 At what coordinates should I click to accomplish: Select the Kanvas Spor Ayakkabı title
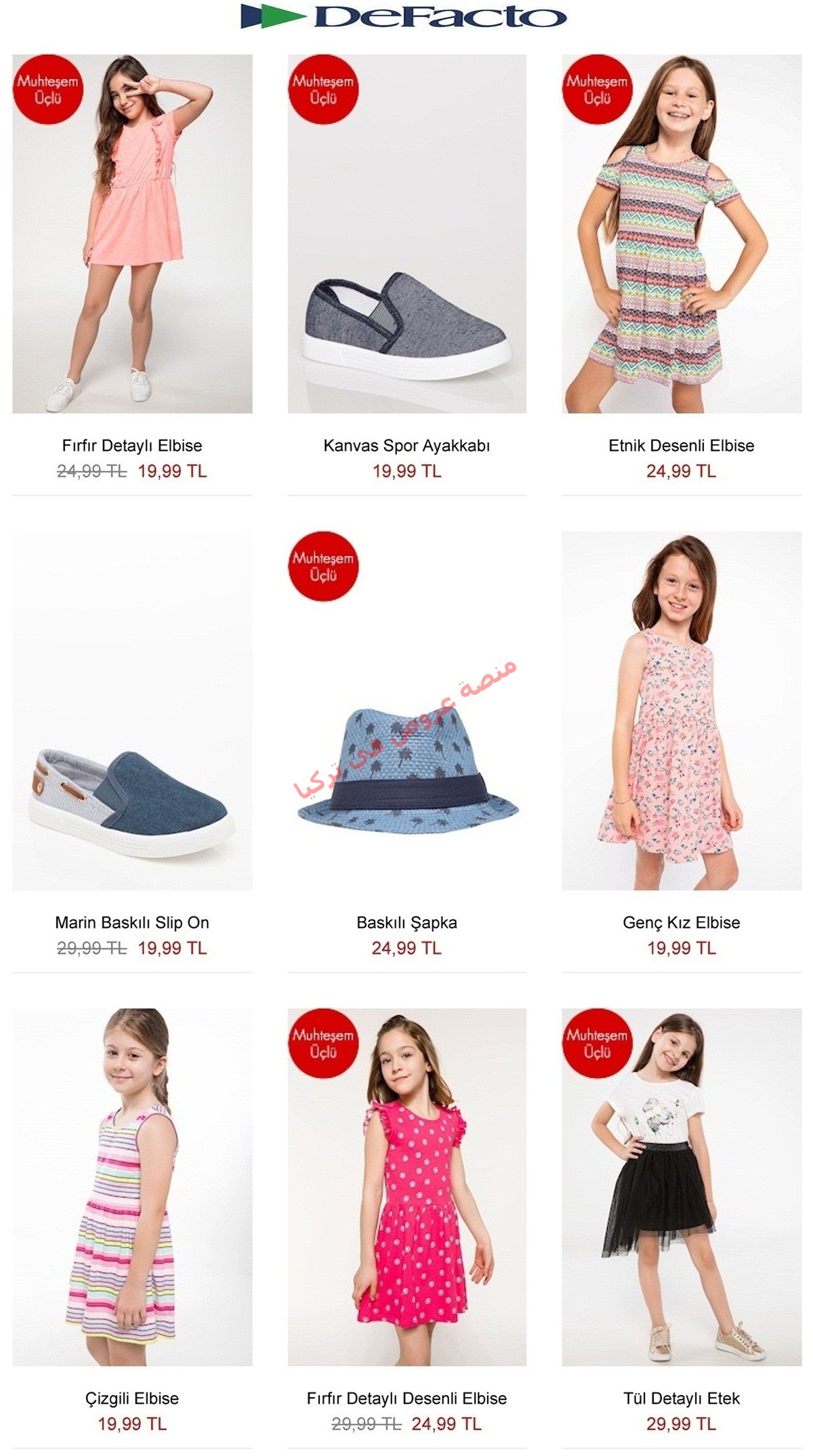(406, 446)
